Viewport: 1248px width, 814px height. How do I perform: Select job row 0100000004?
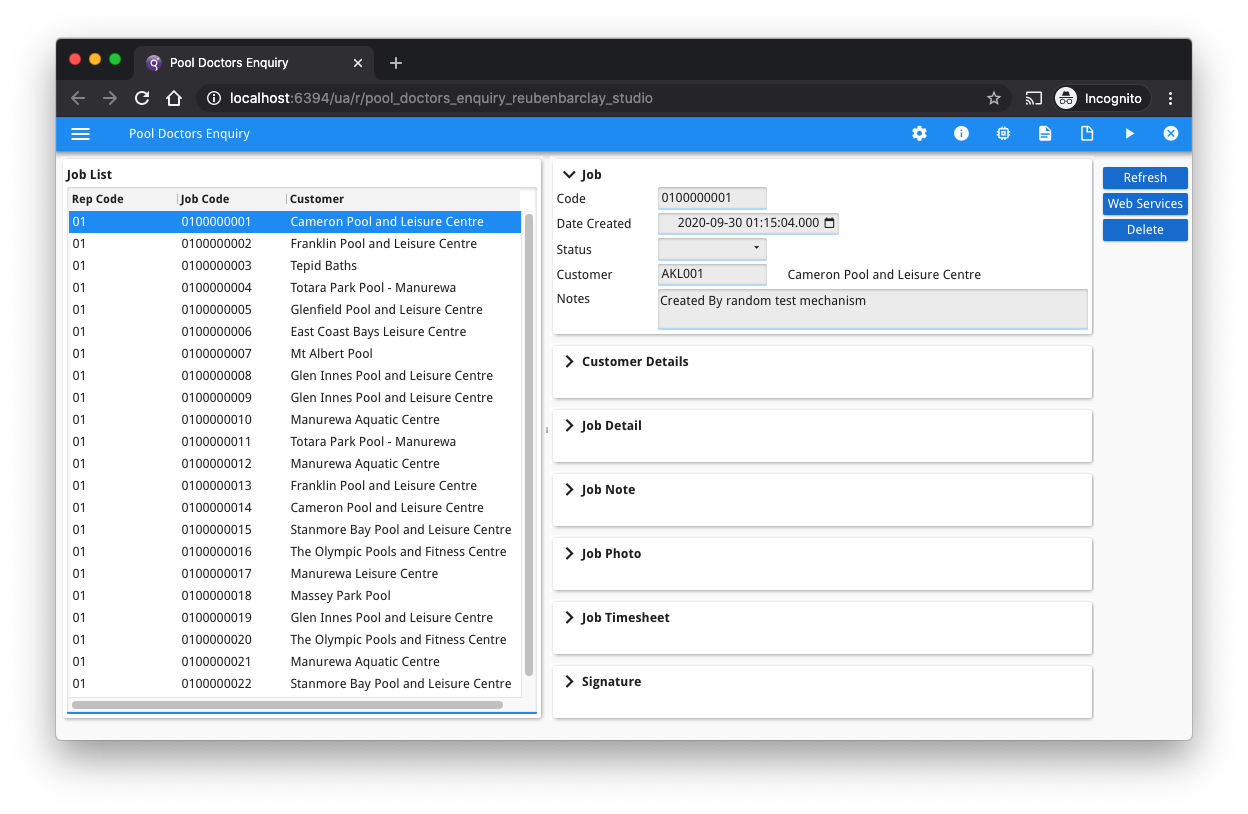[x=295, y=288]
